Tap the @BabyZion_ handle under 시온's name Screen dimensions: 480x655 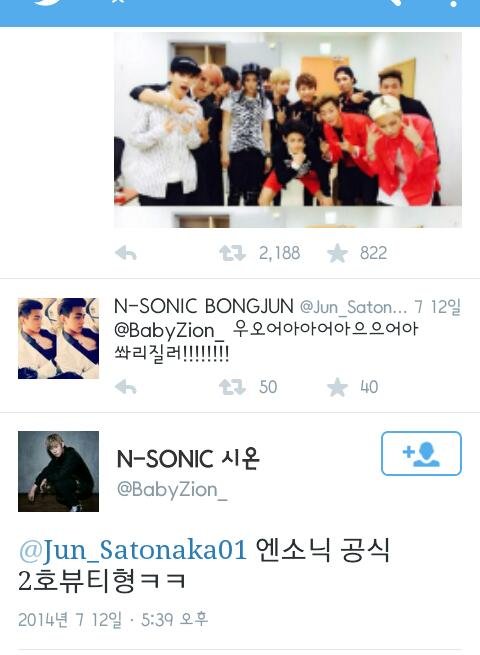pos(172,489)
